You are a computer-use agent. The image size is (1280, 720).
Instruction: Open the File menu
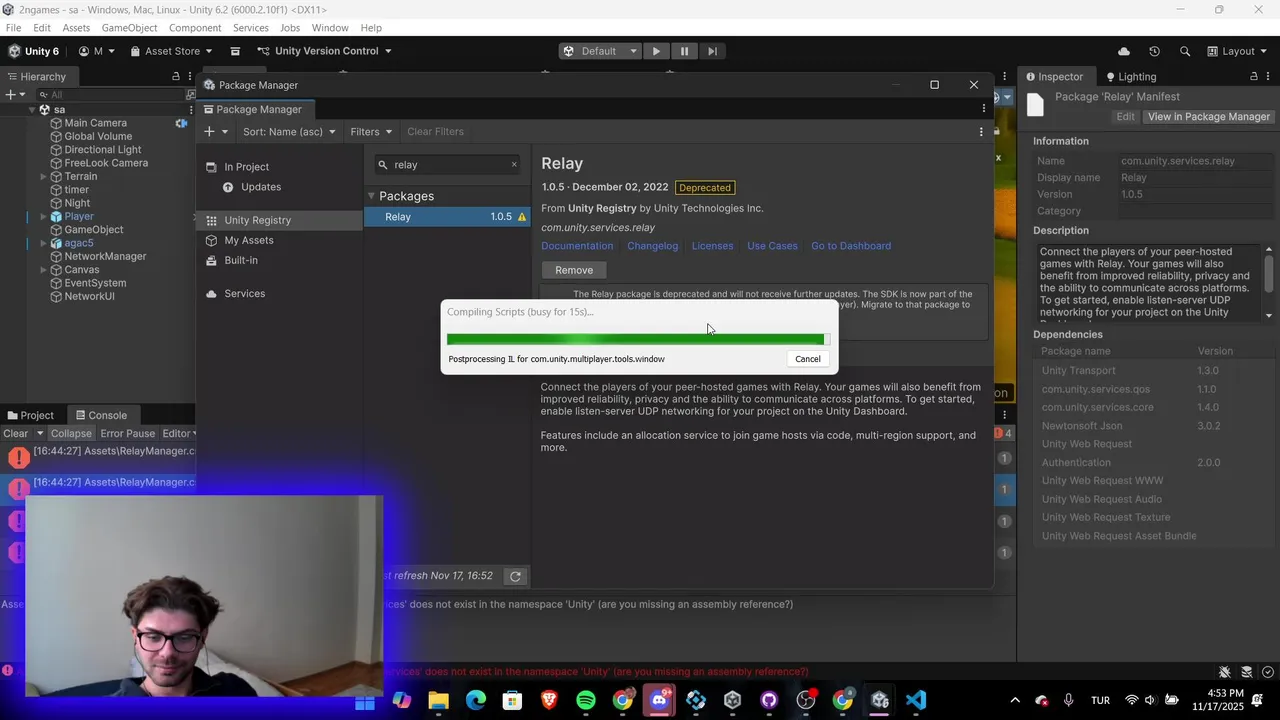click(14, 28)
